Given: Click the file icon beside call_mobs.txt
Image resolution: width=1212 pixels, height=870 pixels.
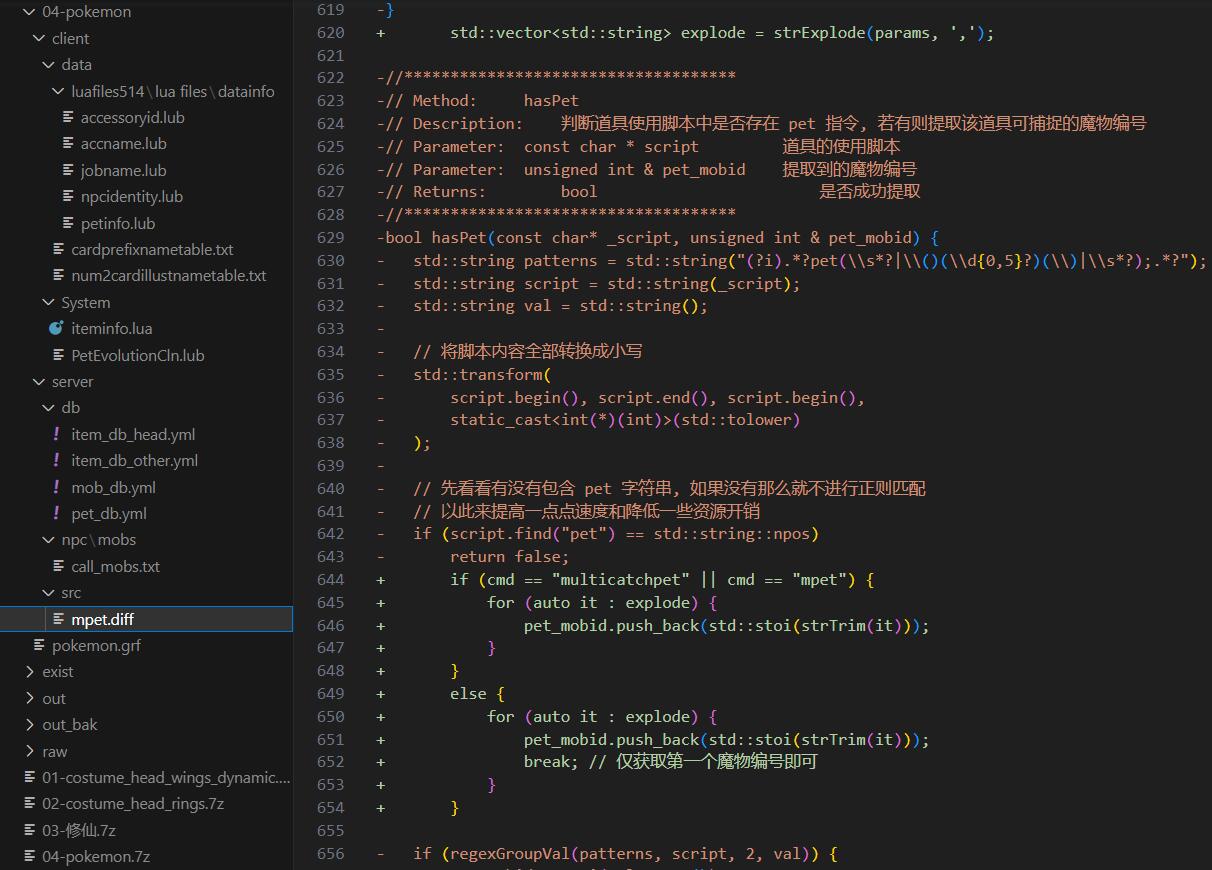Looking at the screenshot, I should point(59,566).
